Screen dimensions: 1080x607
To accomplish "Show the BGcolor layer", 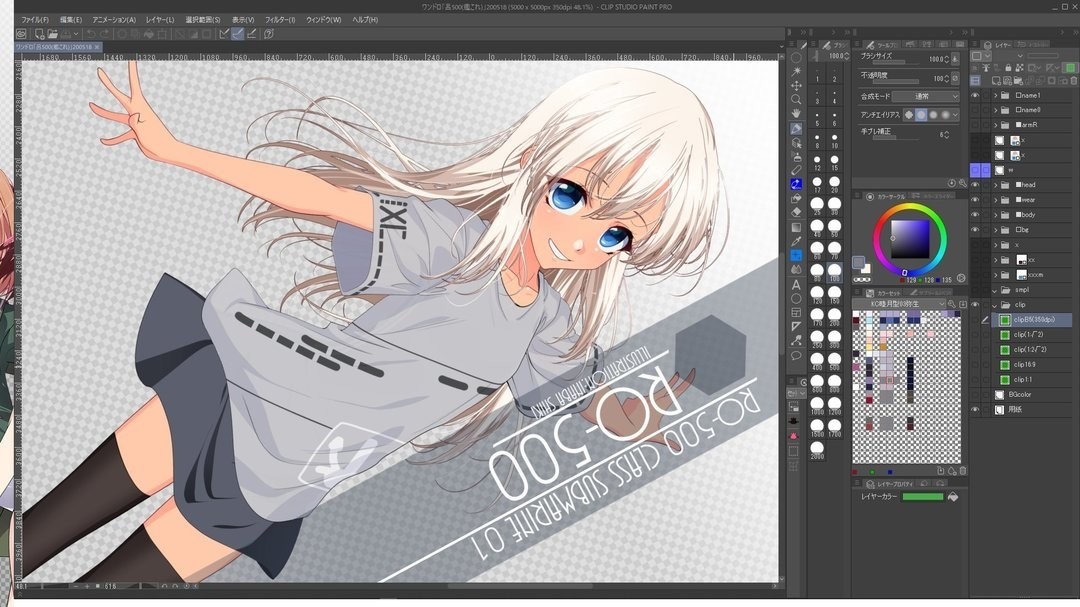I will coord(975,394).
